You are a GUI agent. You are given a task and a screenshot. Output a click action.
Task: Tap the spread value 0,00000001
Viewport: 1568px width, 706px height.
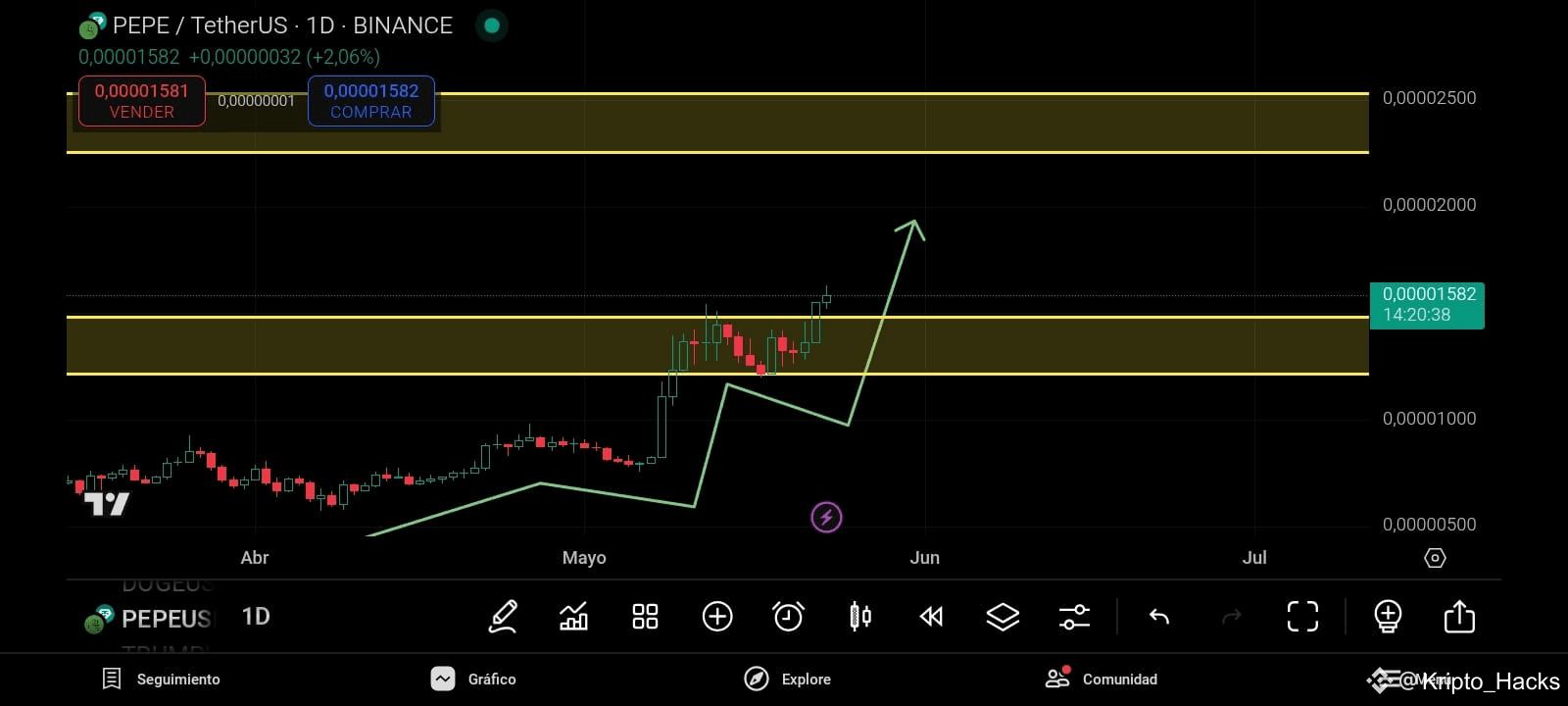(x=256, y=101)
